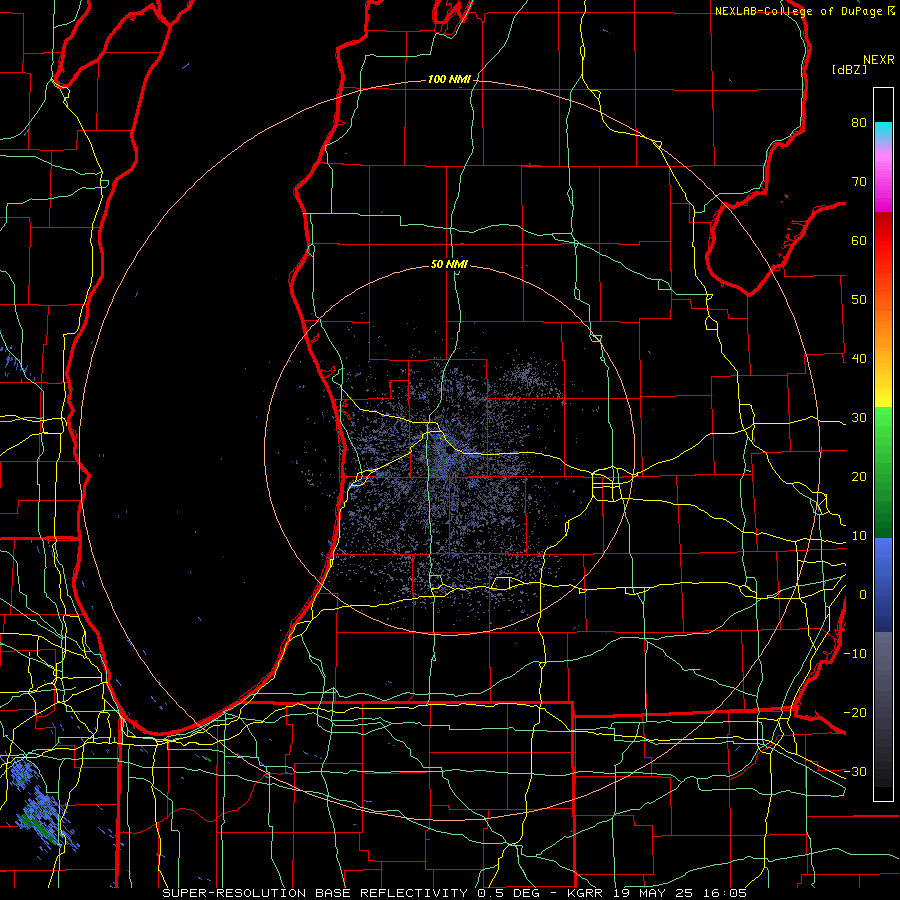Click the 0 value on dBZ scale
Screen dimensions: 900x900
click(x=863, y=595)
